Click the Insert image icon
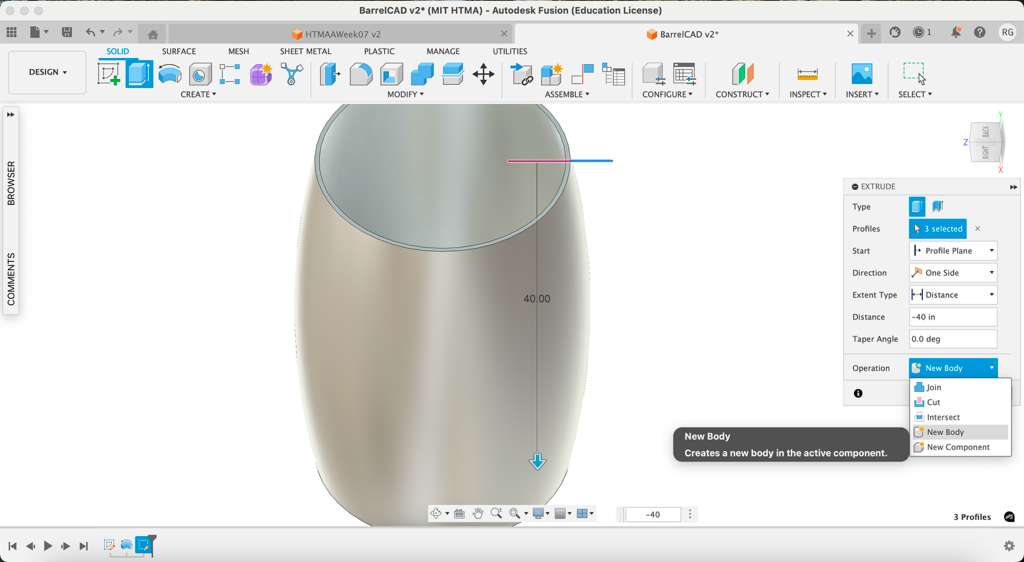The width and height of the screenshot is (1024, 562). pos(861,74)
